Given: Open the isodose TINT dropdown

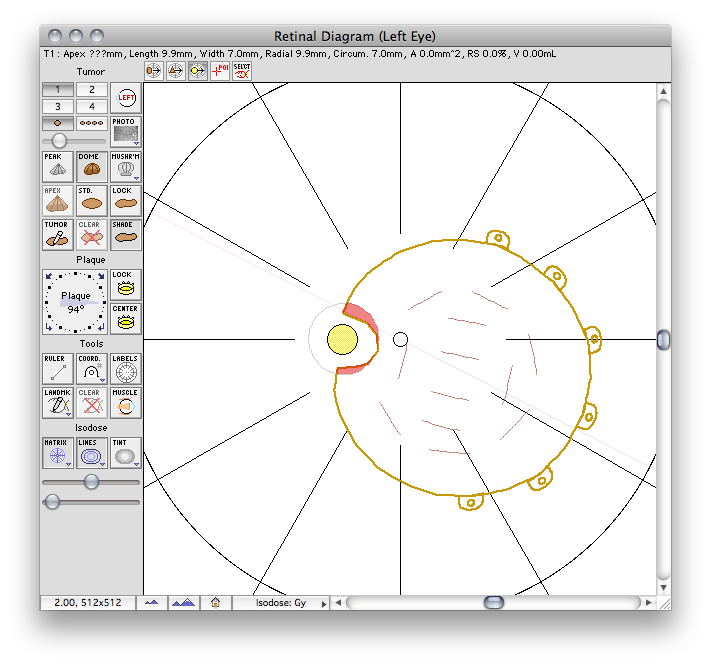Looking at the screenshot, I should pyautogui.click(x=136, y=464).
